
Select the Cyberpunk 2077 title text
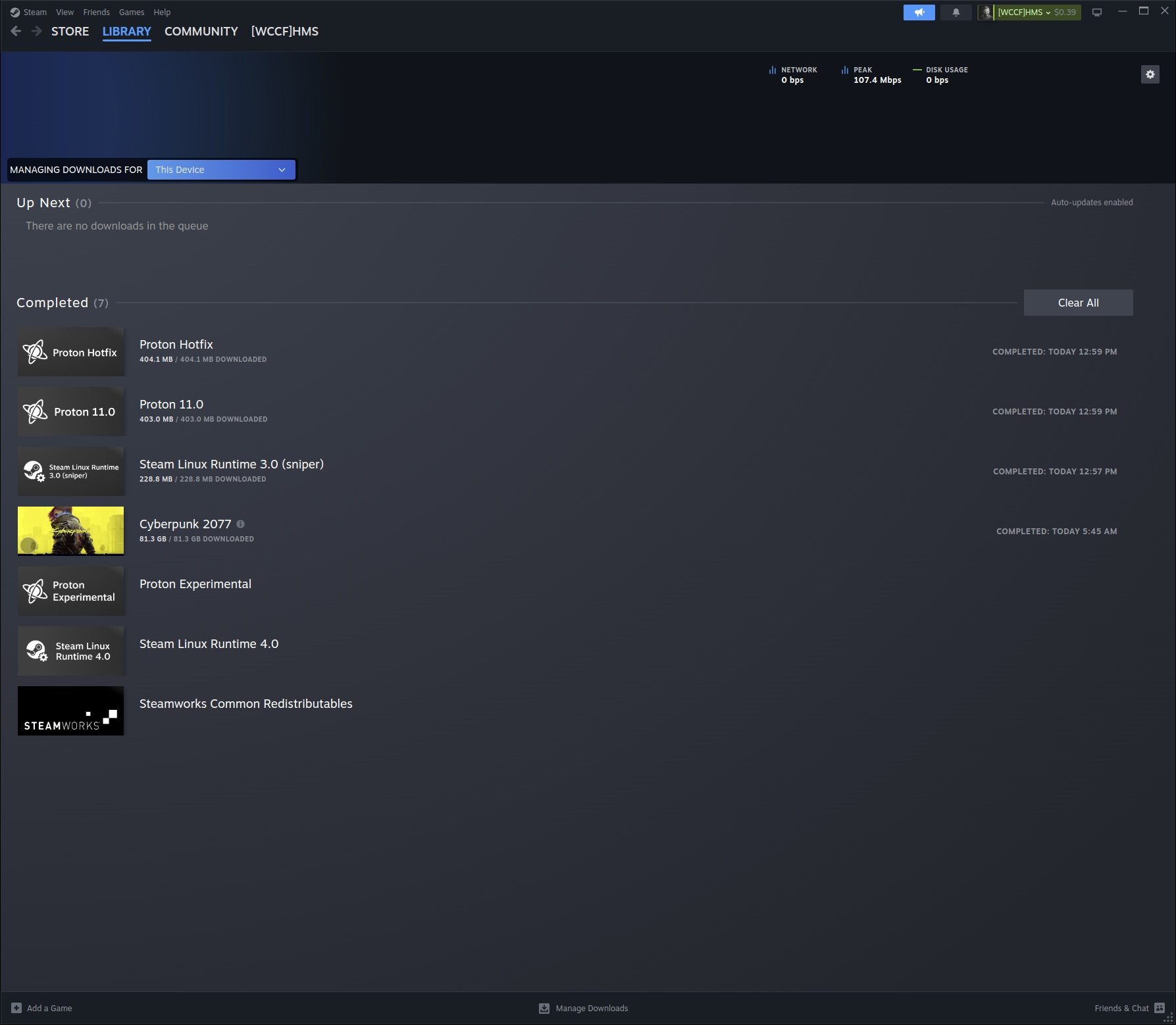(x=185, y=524)
